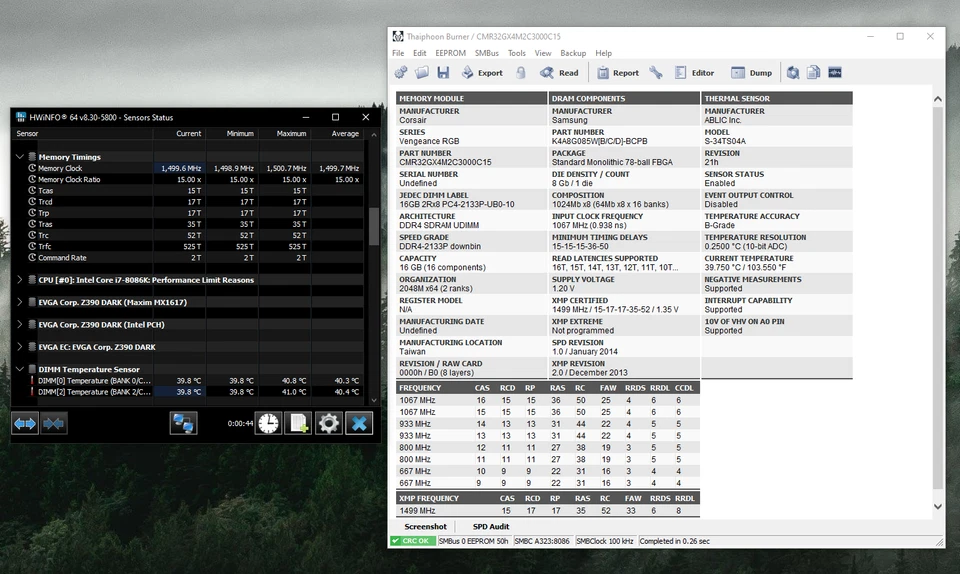
Task: Click the Read toolbar button
Action: click(558, 73)
